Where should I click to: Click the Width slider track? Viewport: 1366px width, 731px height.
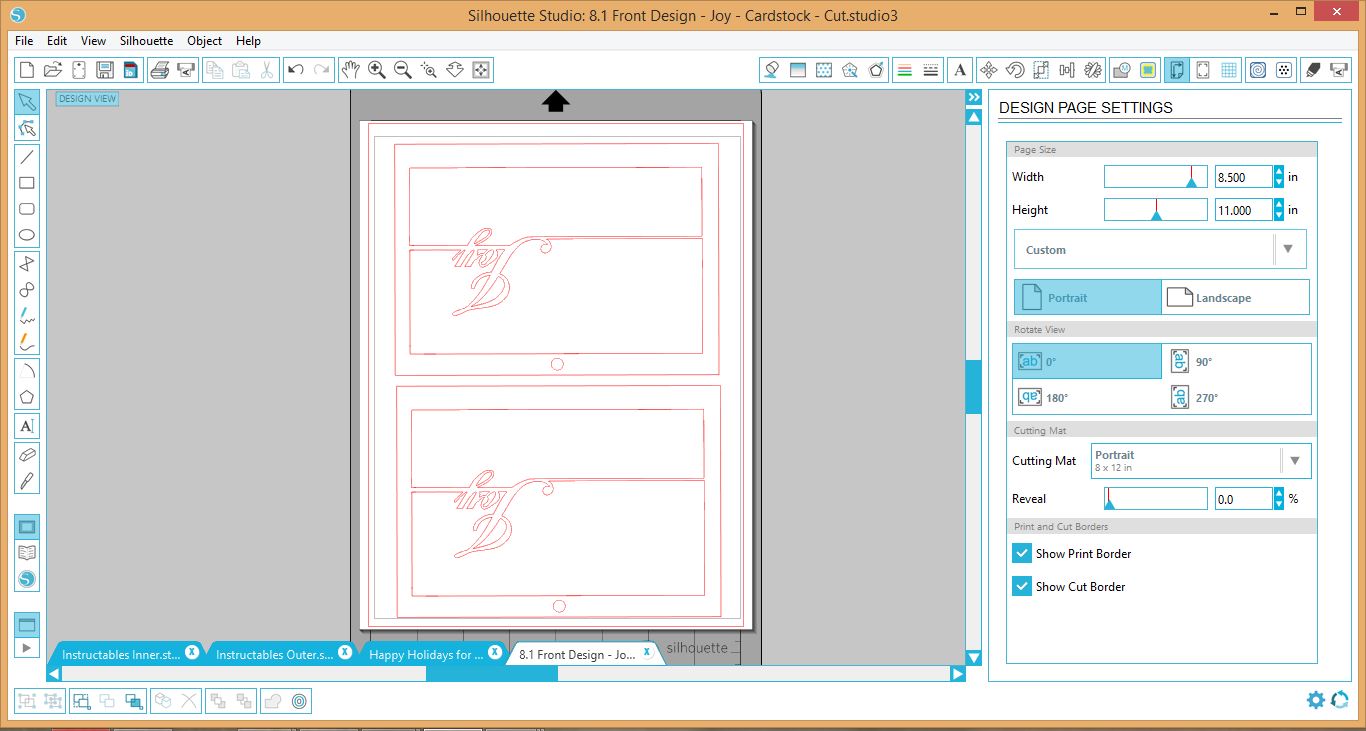[x=1155, y=177]
